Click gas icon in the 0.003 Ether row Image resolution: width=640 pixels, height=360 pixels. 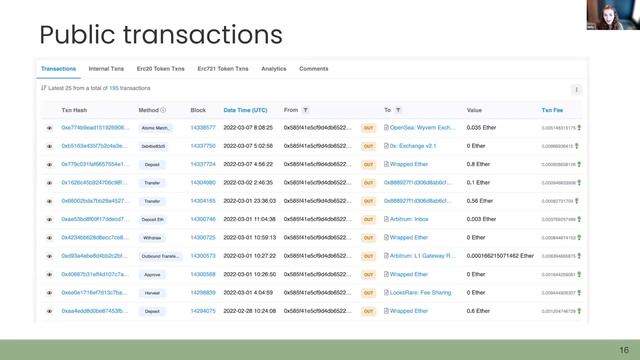(579, 220)
